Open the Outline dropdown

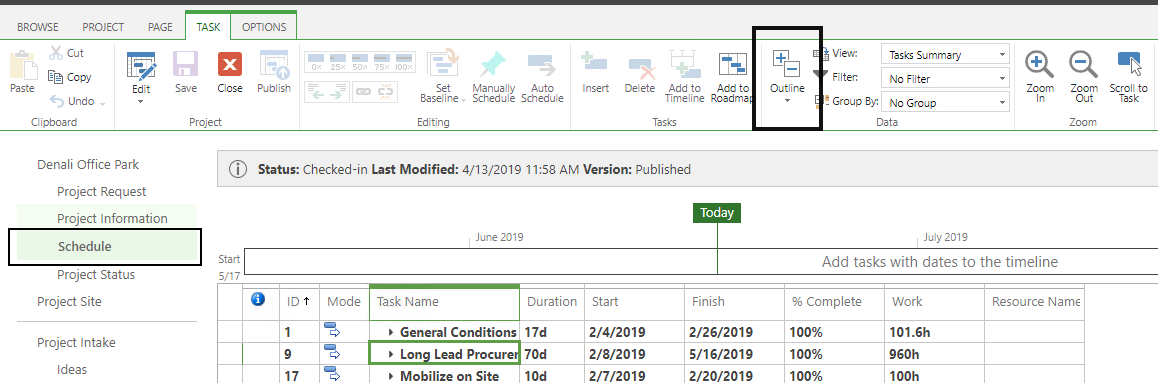(x=787, y=77)
